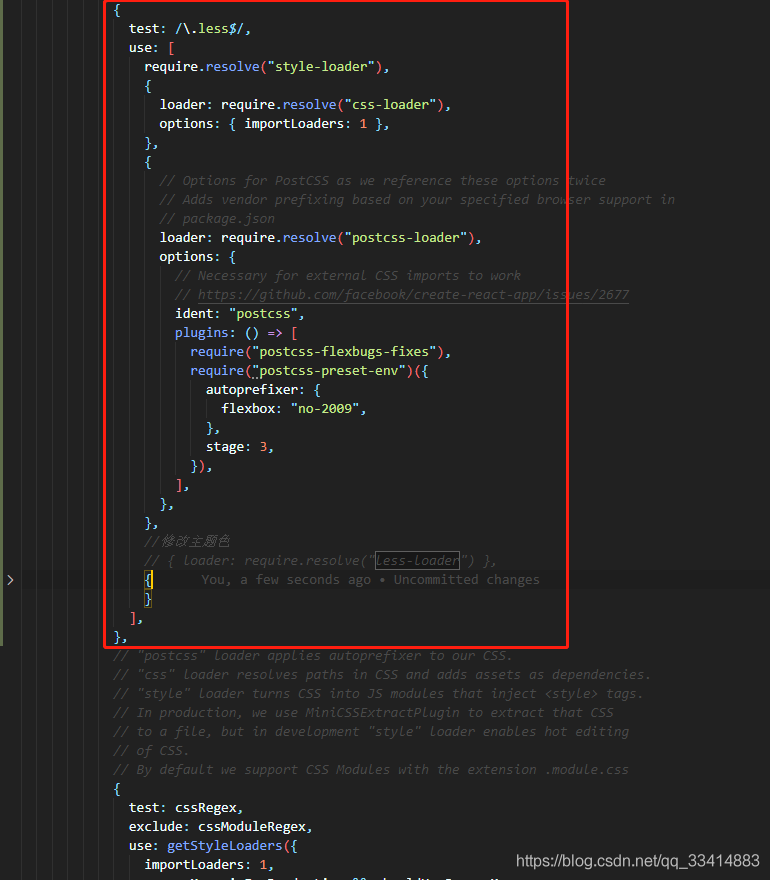Click require("postcss-preset-env") line

309,371
